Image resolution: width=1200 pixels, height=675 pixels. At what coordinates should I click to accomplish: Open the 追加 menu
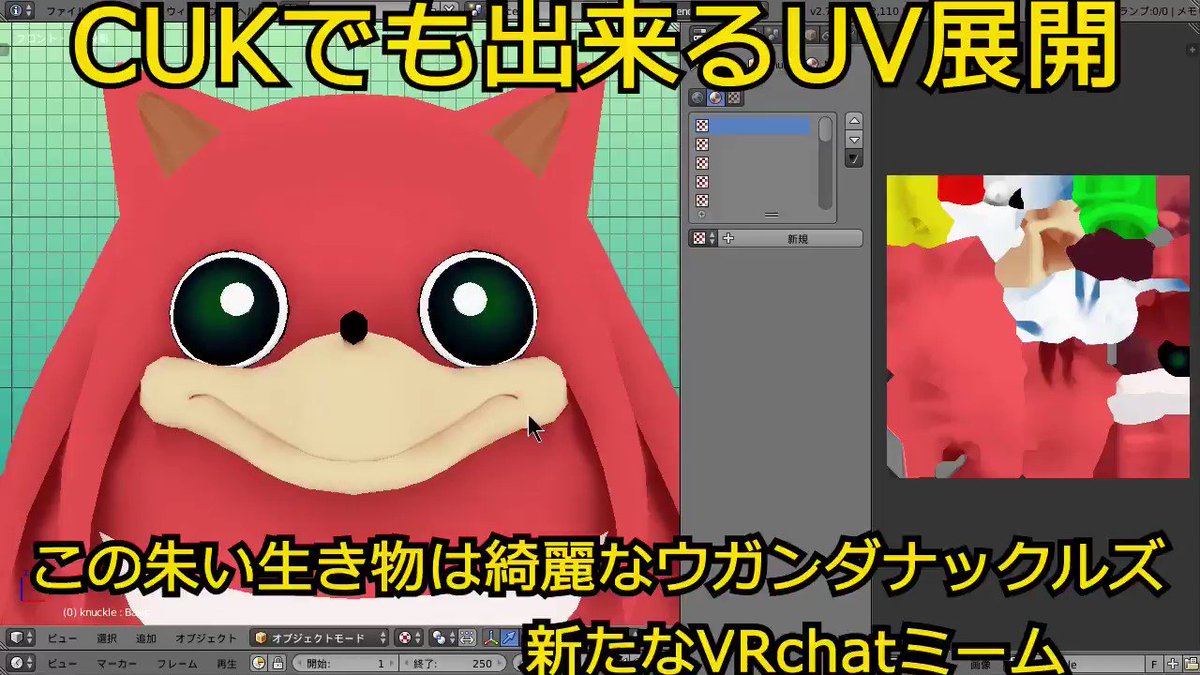(x=146, y=638)
